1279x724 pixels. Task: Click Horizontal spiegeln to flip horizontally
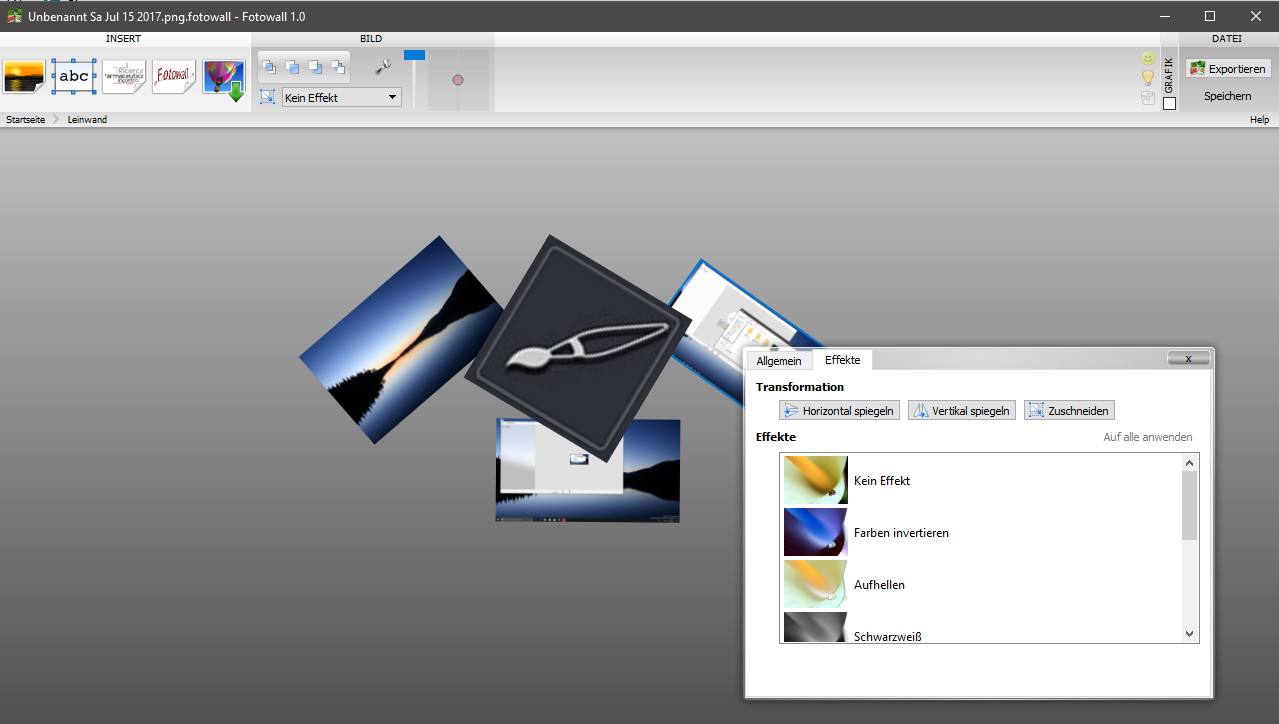[839, 410]
